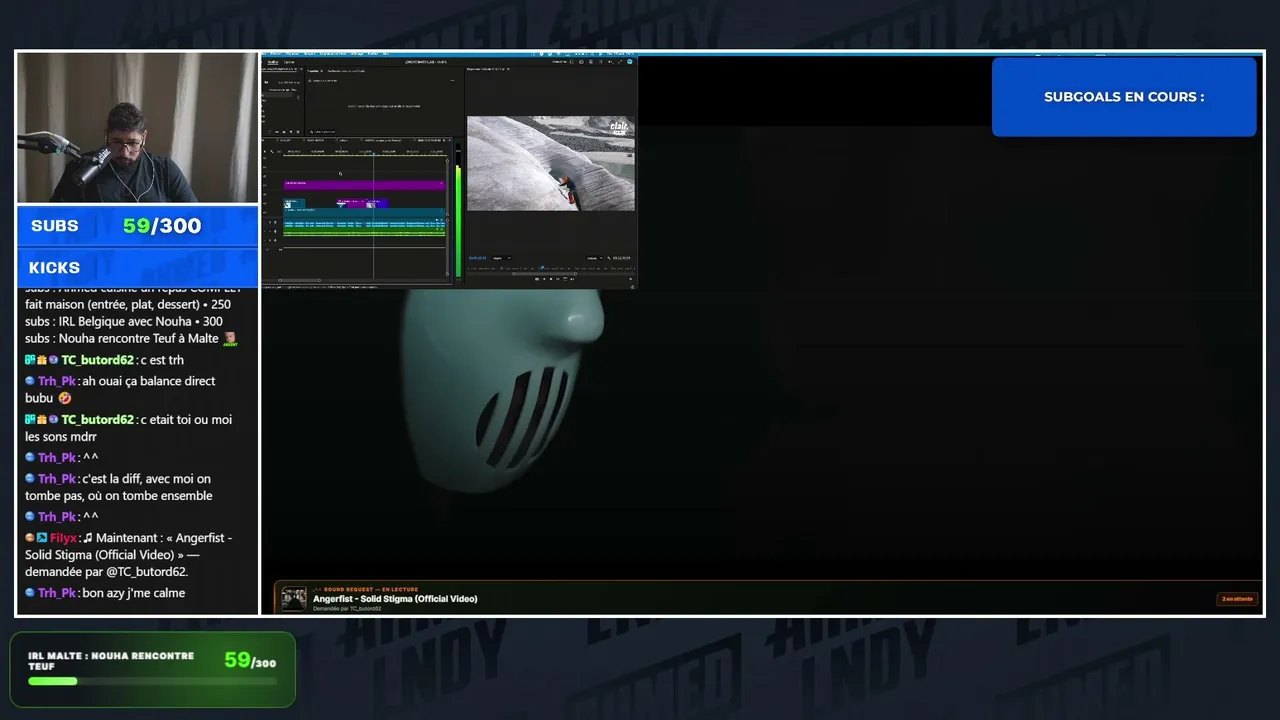Click the '@TC_butord62' mention in Filyx's message
This screenshot has width=1280, height=720.
click(x=147, y=572)
